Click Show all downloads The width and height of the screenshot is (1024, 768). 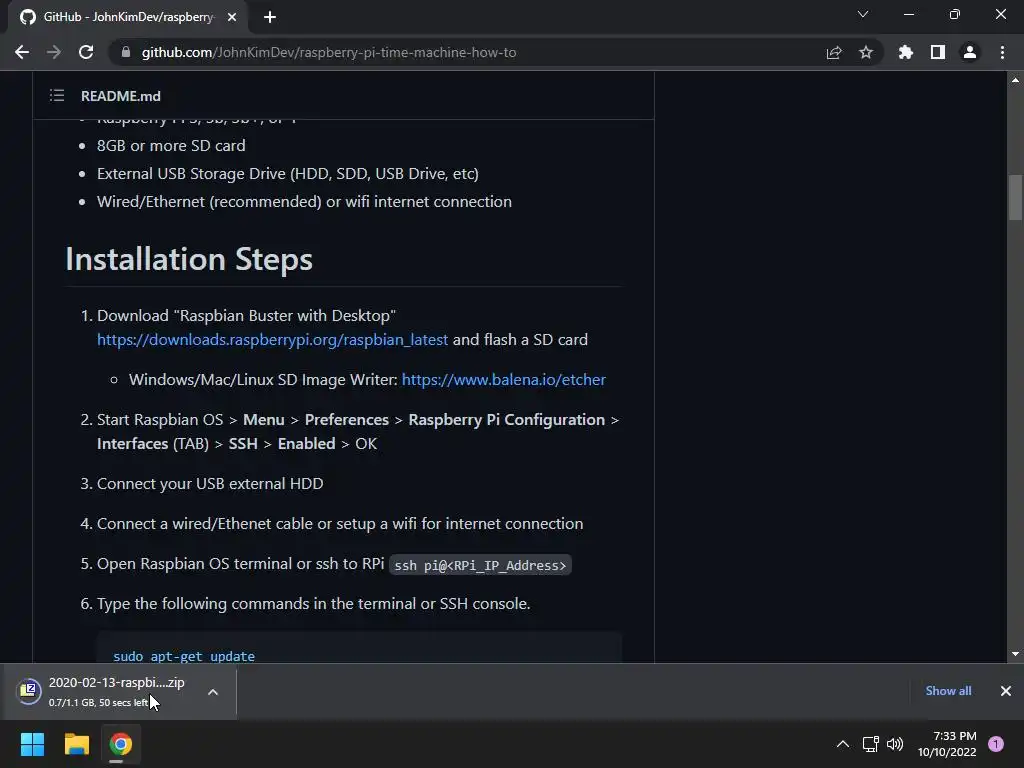pos(948,691)
